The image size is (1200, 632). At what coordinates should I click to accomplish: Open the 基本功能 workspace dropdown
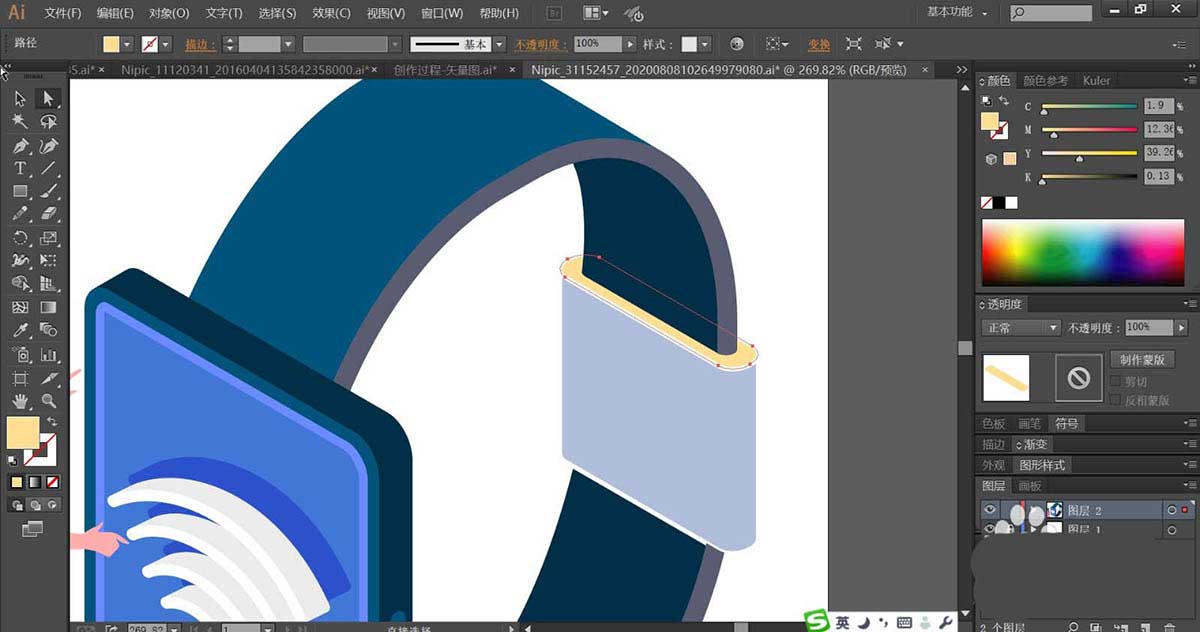tap(956, 13)
